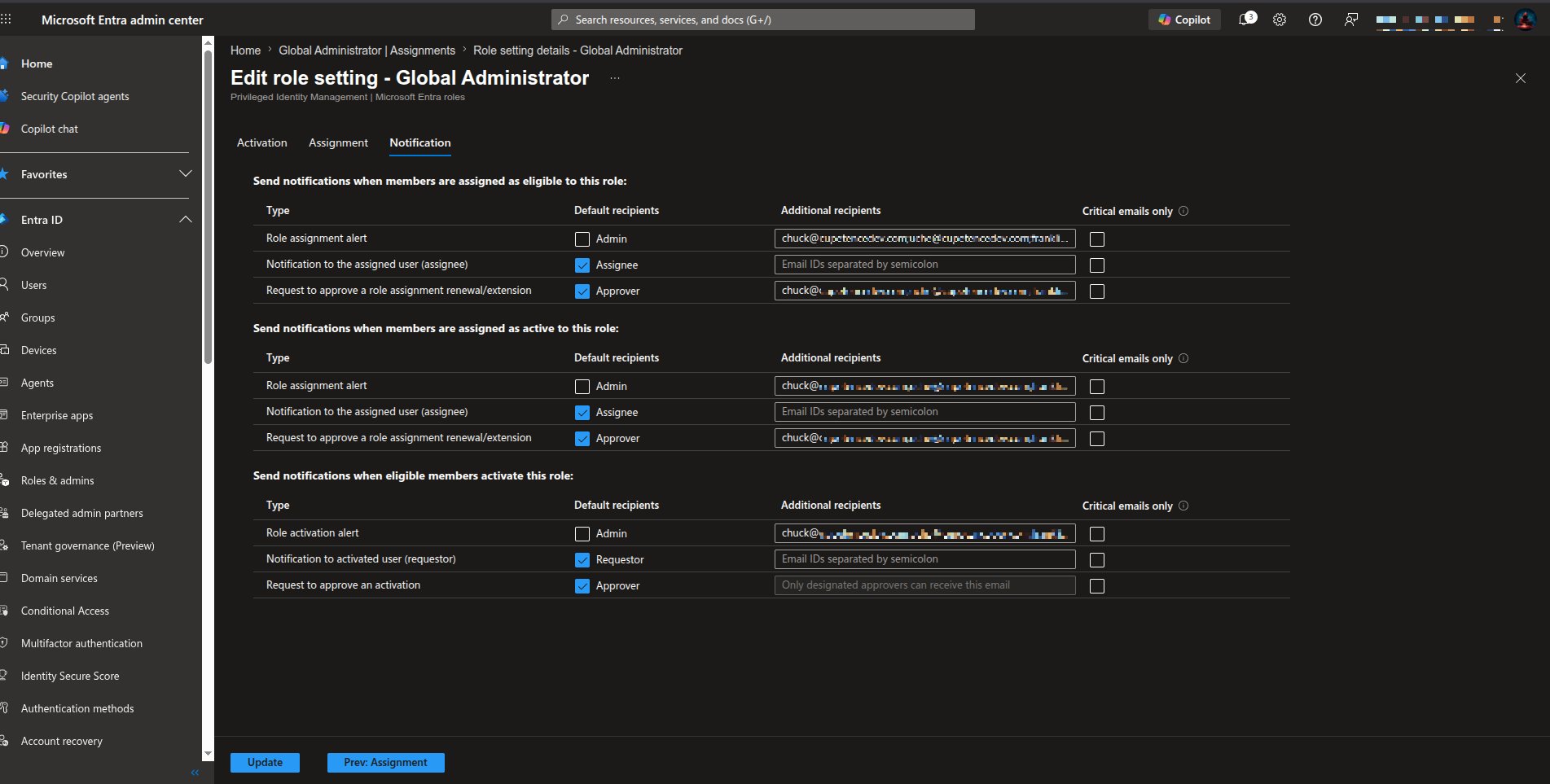Open the account profile avatar
Screen dimensions: 1550x784
1525,20
